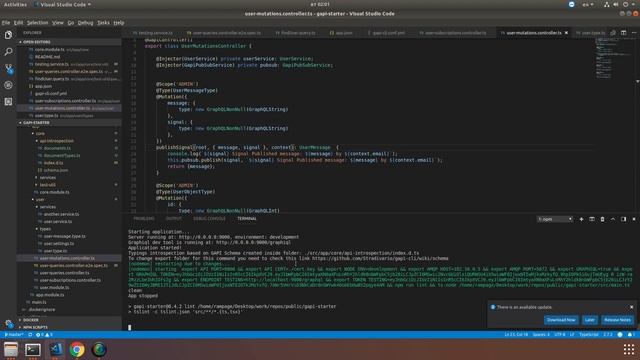Image resolution: width=640 pixels, height=360 pixels.
Task: Move panel position with the layout icon
Action: tap(624, 219)
